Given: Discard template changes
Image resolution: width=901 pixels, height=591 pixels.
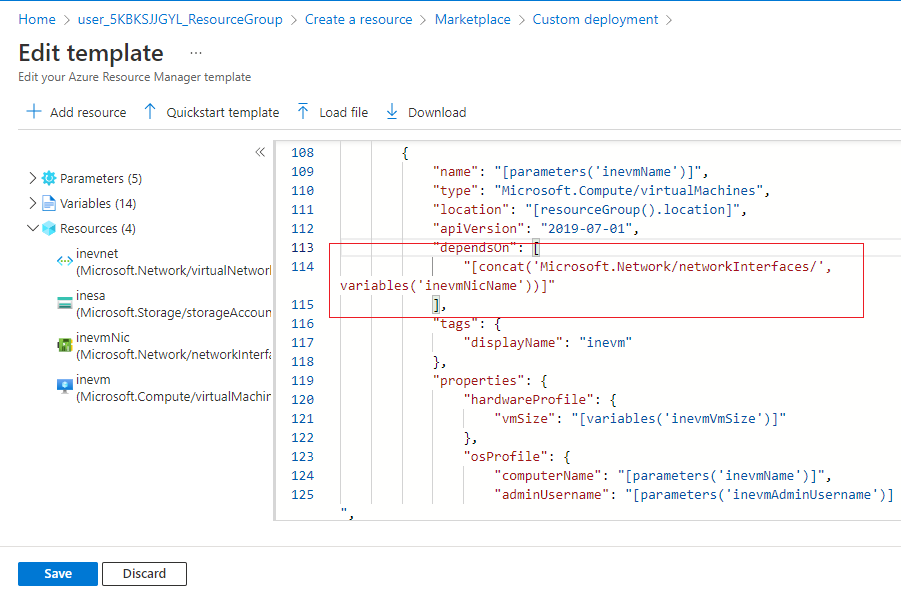Looking at the screenshot, I should click(145, 573).
